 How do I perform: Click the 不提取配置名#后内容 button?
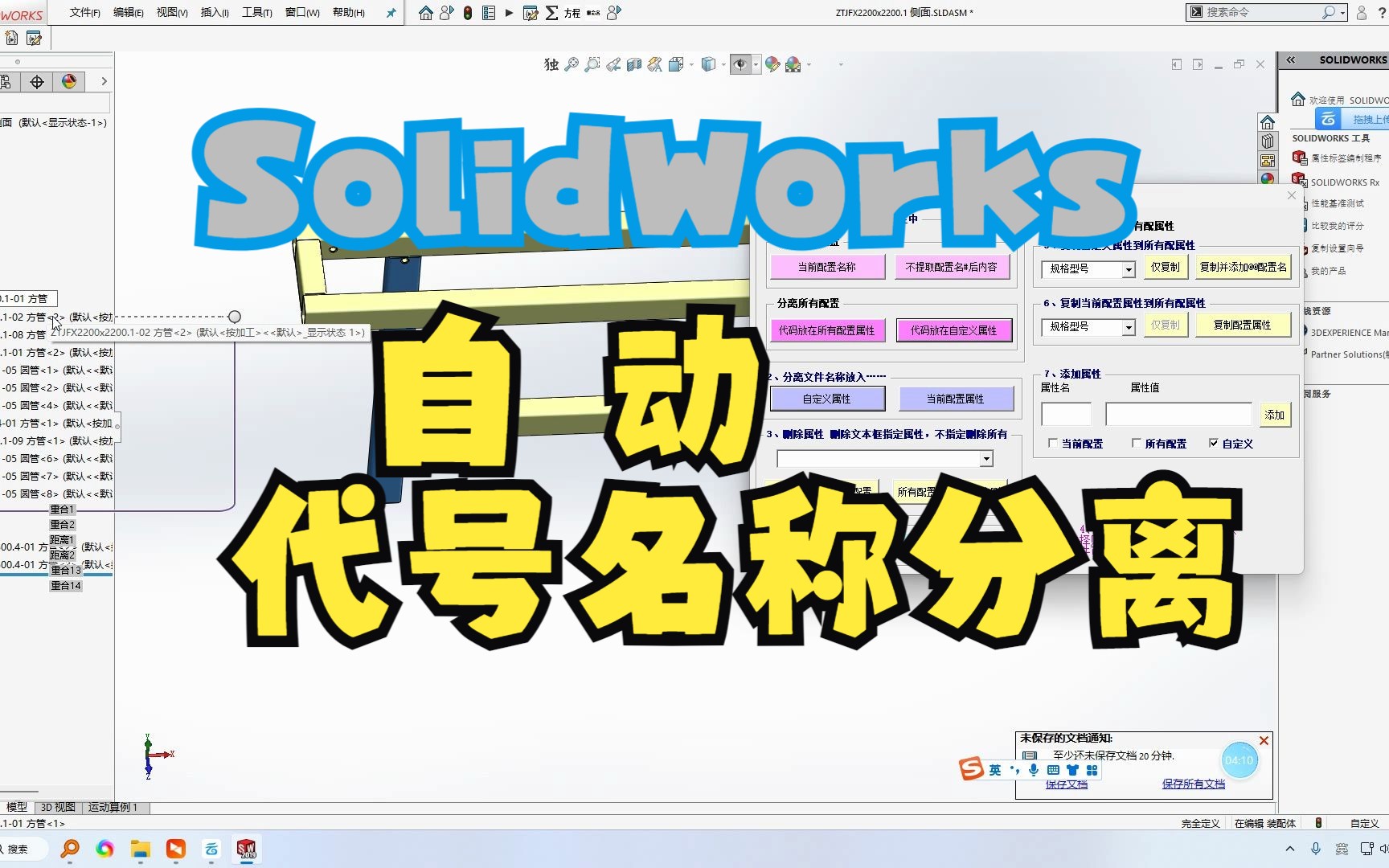(952, 267)
